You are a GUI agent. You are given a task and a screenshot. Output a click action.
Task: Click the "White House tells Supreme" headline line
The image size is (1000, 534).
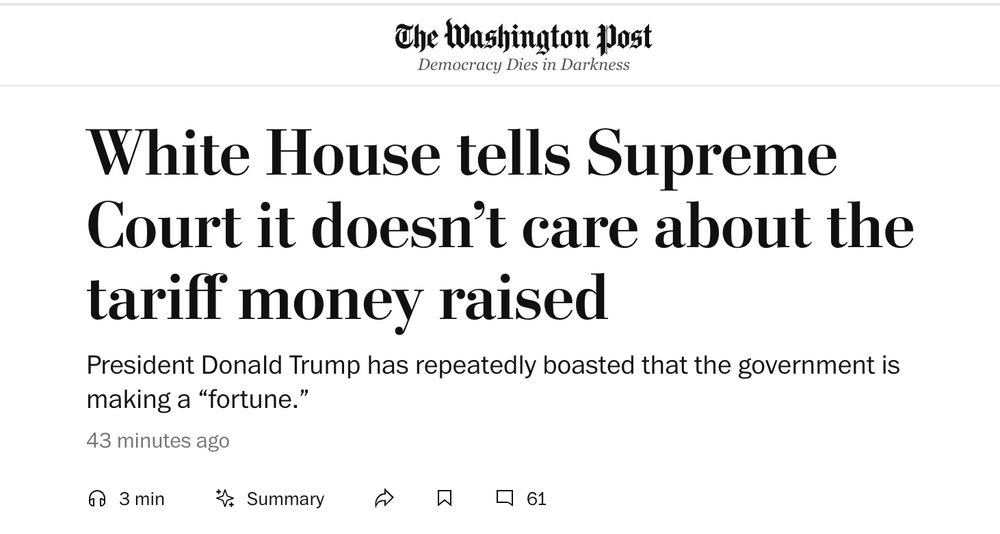pyautogui.click(x=462, y=157)
